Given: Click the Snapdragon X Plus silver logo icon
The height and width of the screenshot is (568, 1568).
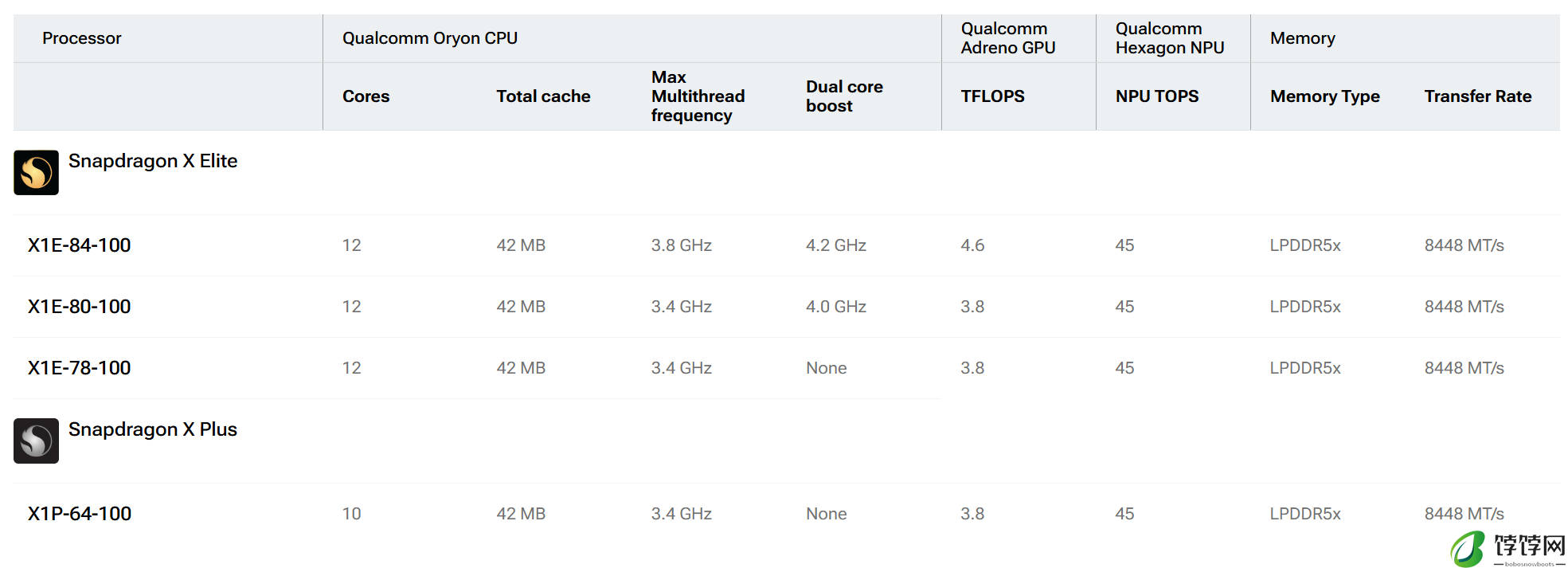Looking at the screenshot, I should click(36, 441).
